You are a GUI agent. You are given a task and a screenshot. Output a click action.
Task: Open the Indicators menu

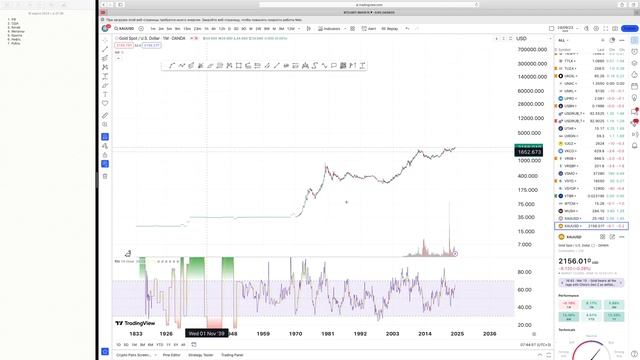pyautogui.click(x=329, y=29)
